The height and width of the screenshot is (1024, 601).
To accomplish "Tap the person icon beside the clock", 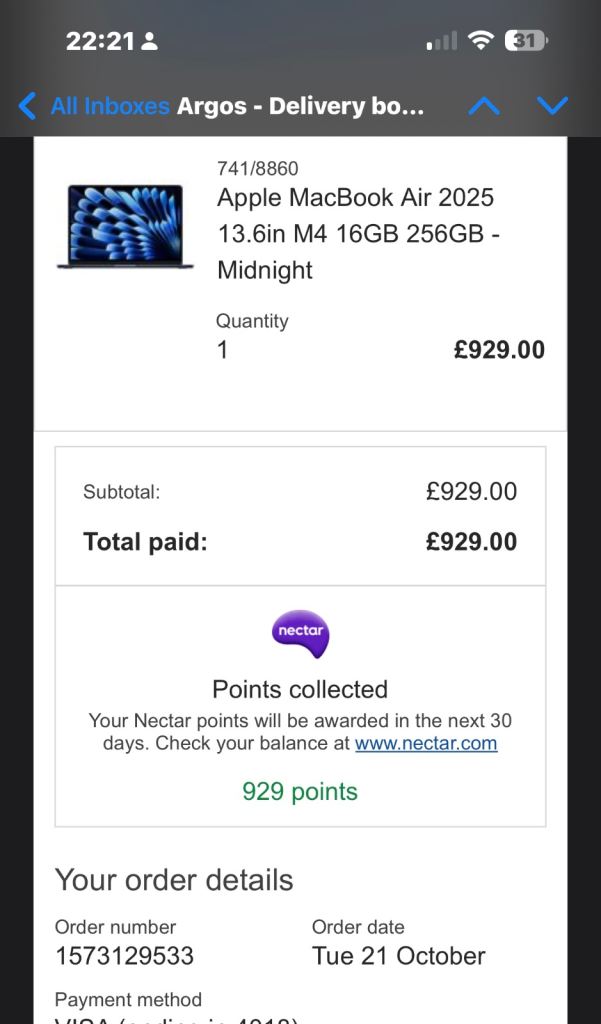I will pyautogui.click(x=149, y=42).
